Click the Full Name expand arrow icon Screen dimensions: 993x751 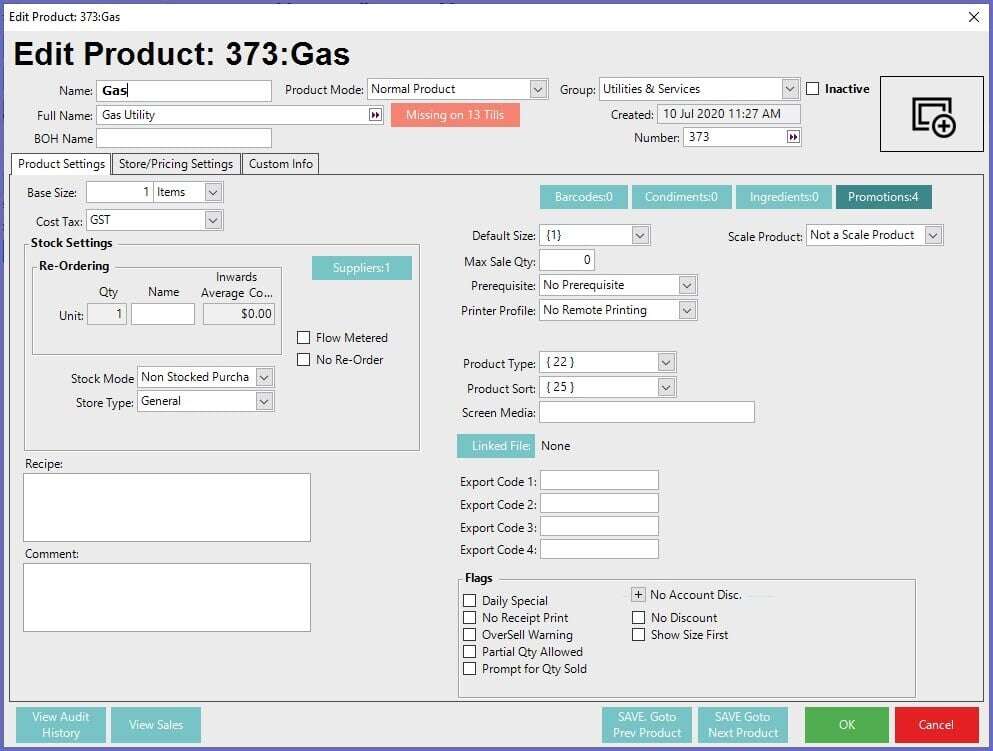click(x=375, y=115)
